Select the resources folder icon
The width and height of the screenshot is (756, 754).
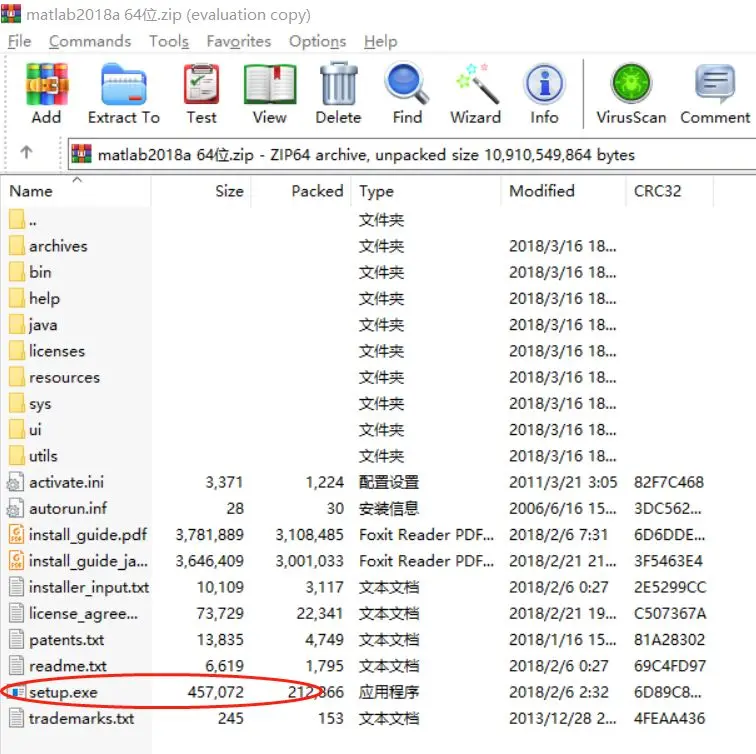[16, 377]
